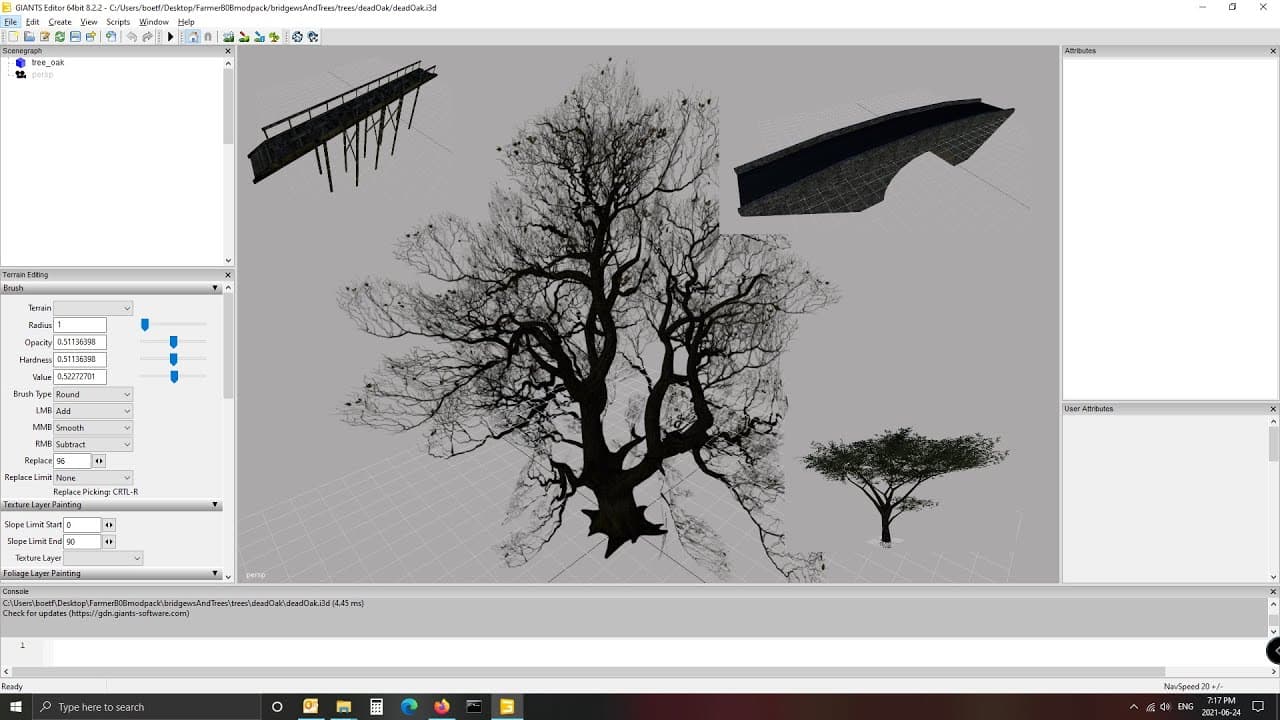1280x720 pixels.
Task: Click the New scene toolbar icon
Action: (x=13, y=37)
